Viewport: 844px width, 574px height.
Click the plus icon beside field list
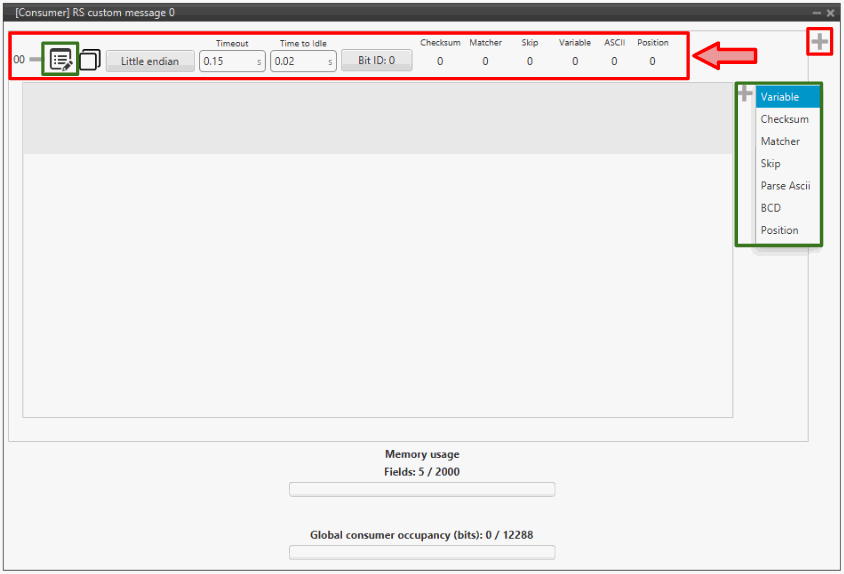click(x=744, y=94)
